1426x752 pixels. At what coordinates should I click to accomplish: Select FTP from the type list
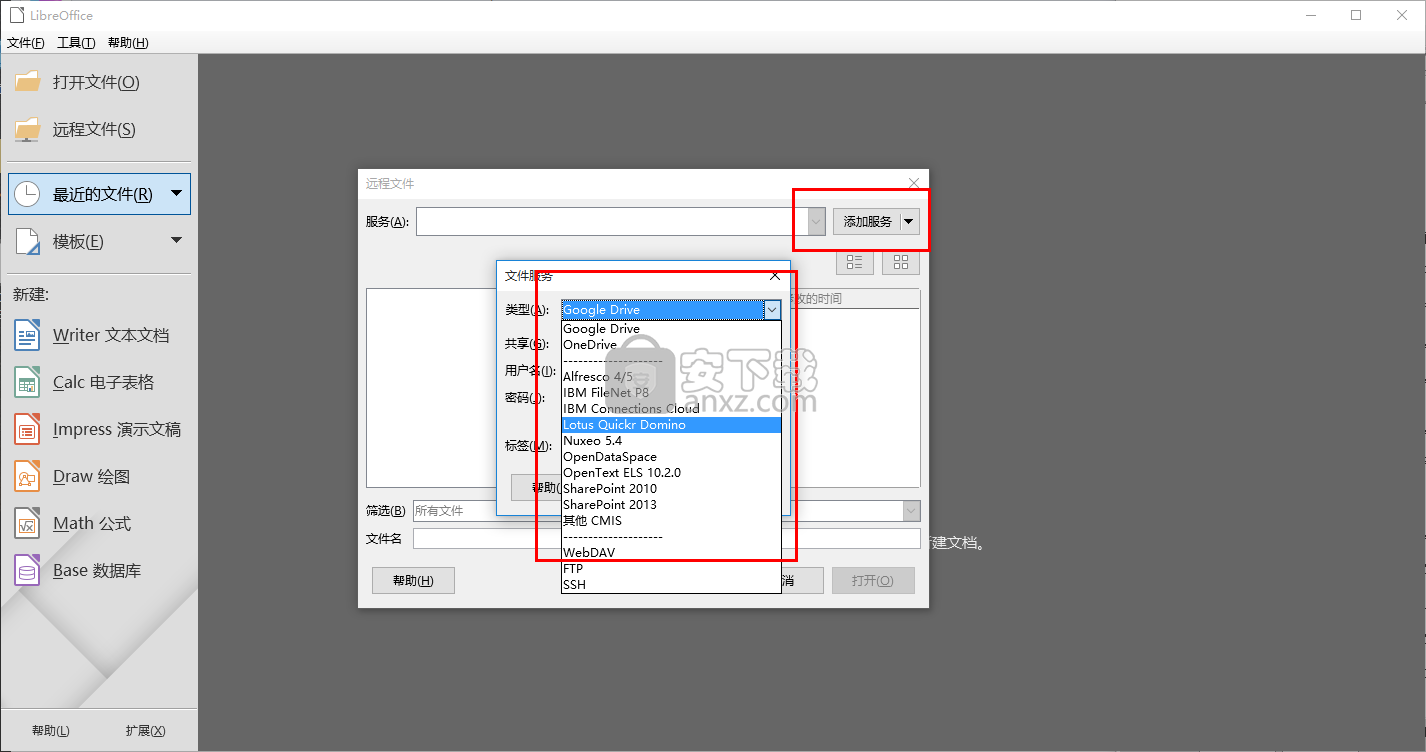pyautogui.click(x=671, y=569)
